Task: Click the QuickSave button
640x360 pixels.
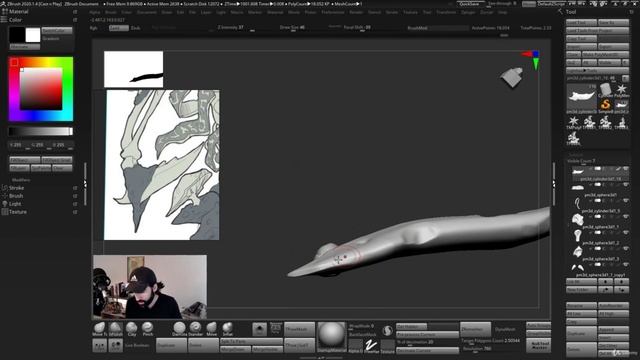Action: tap(470, 4)
